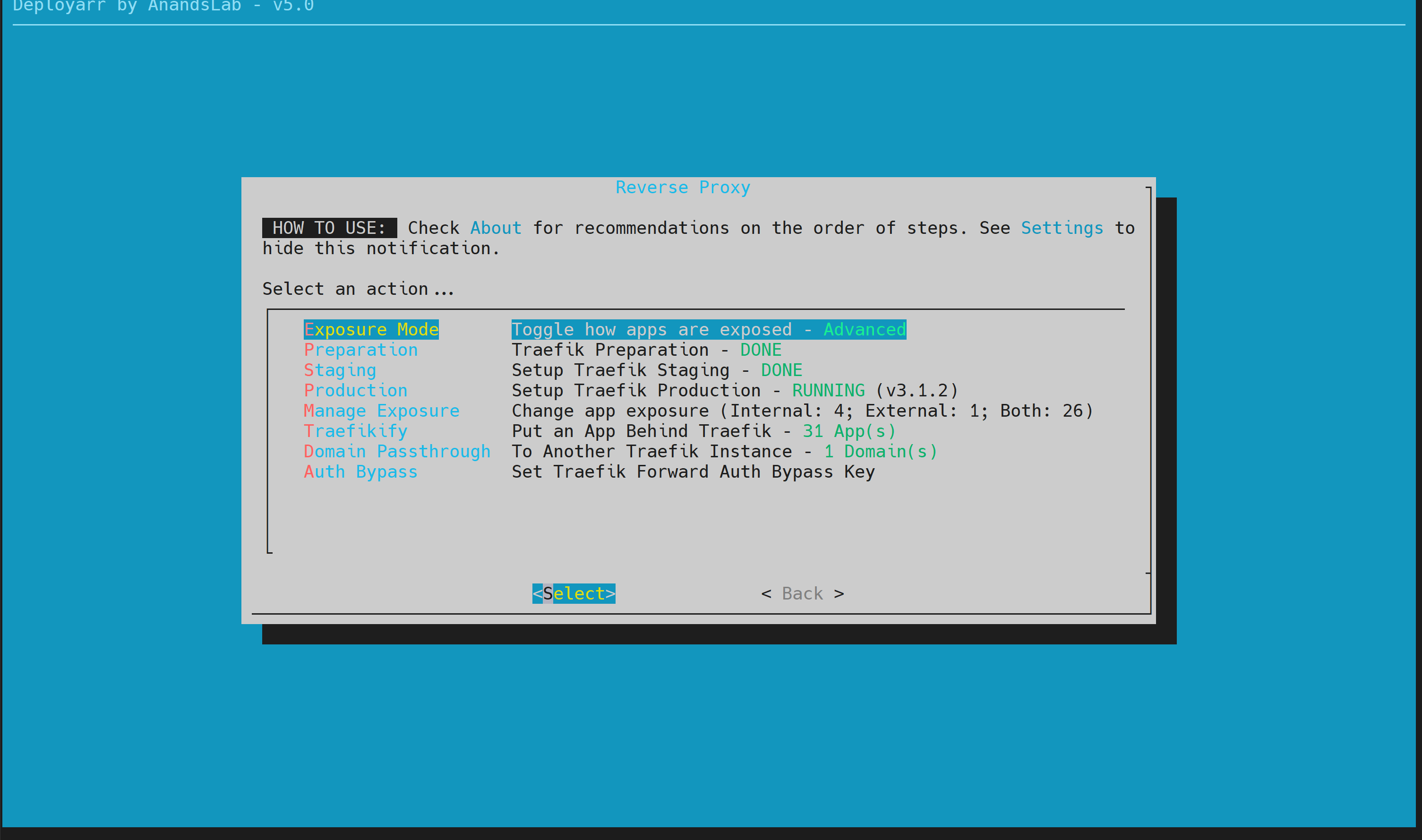Click the HOW TO USE label

point(329,228)
